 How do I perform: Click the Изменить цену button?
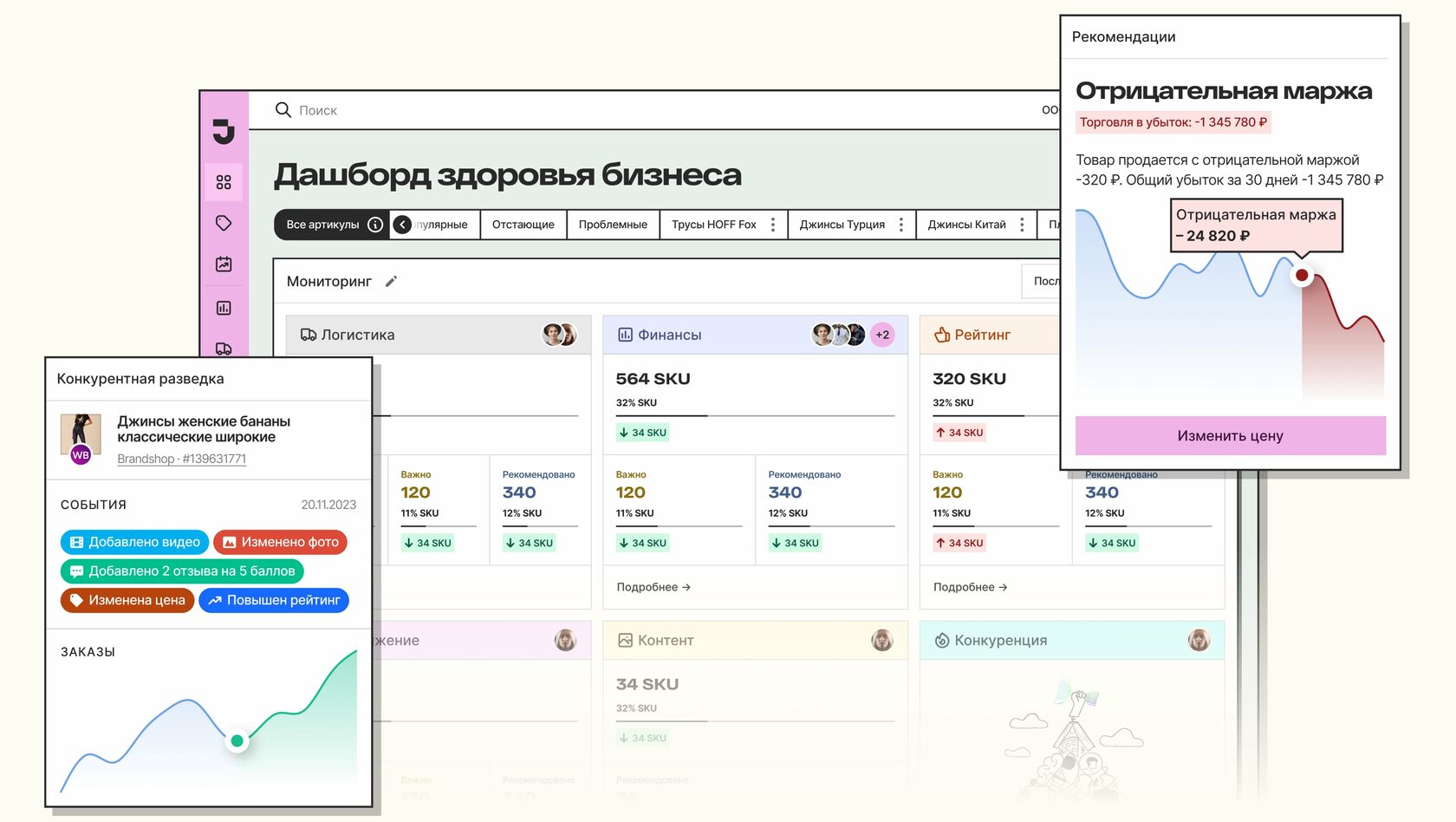[x=1231, y=436]
